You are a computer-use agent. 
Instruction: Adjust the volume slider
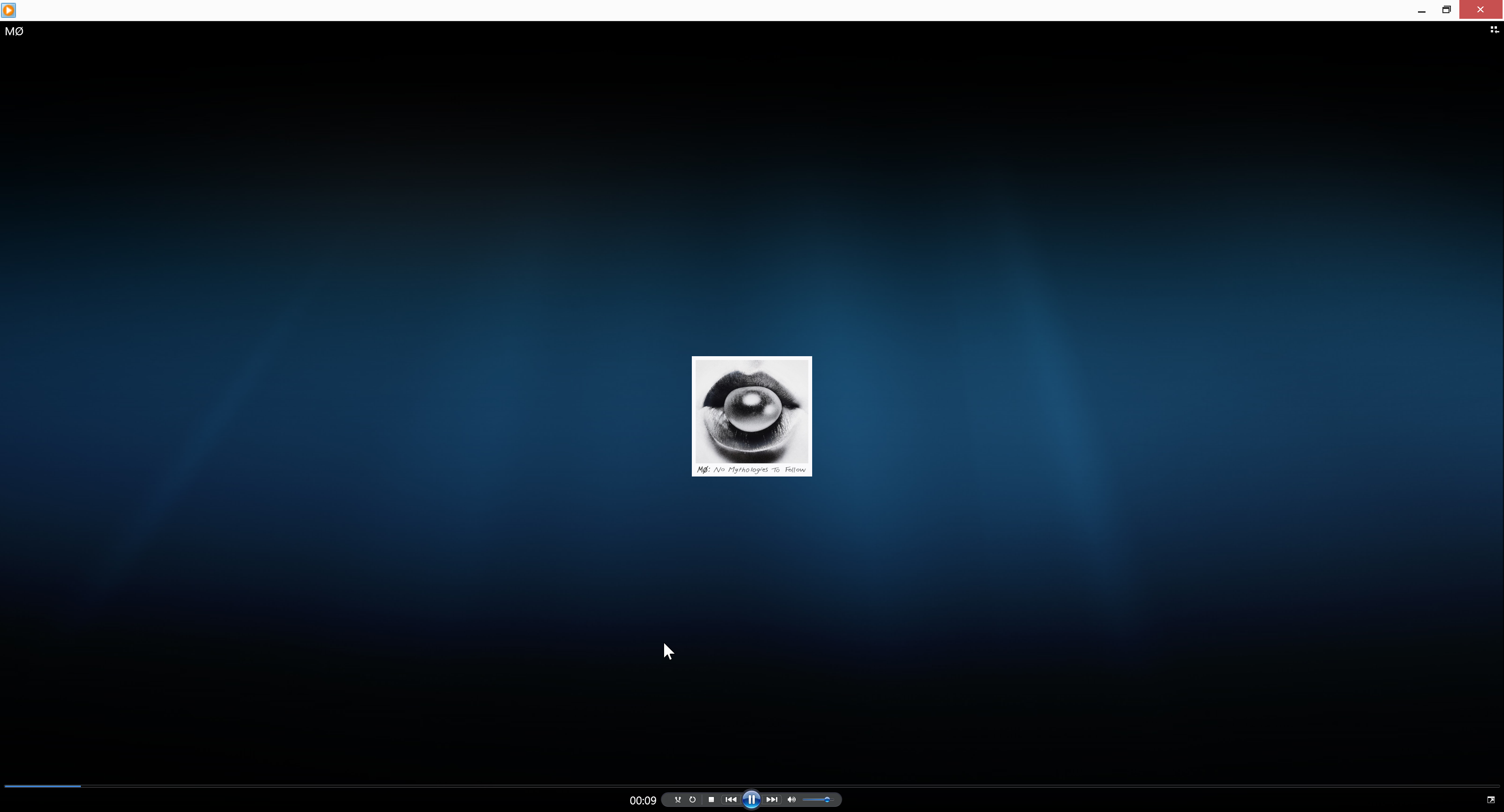click(818, 800)
